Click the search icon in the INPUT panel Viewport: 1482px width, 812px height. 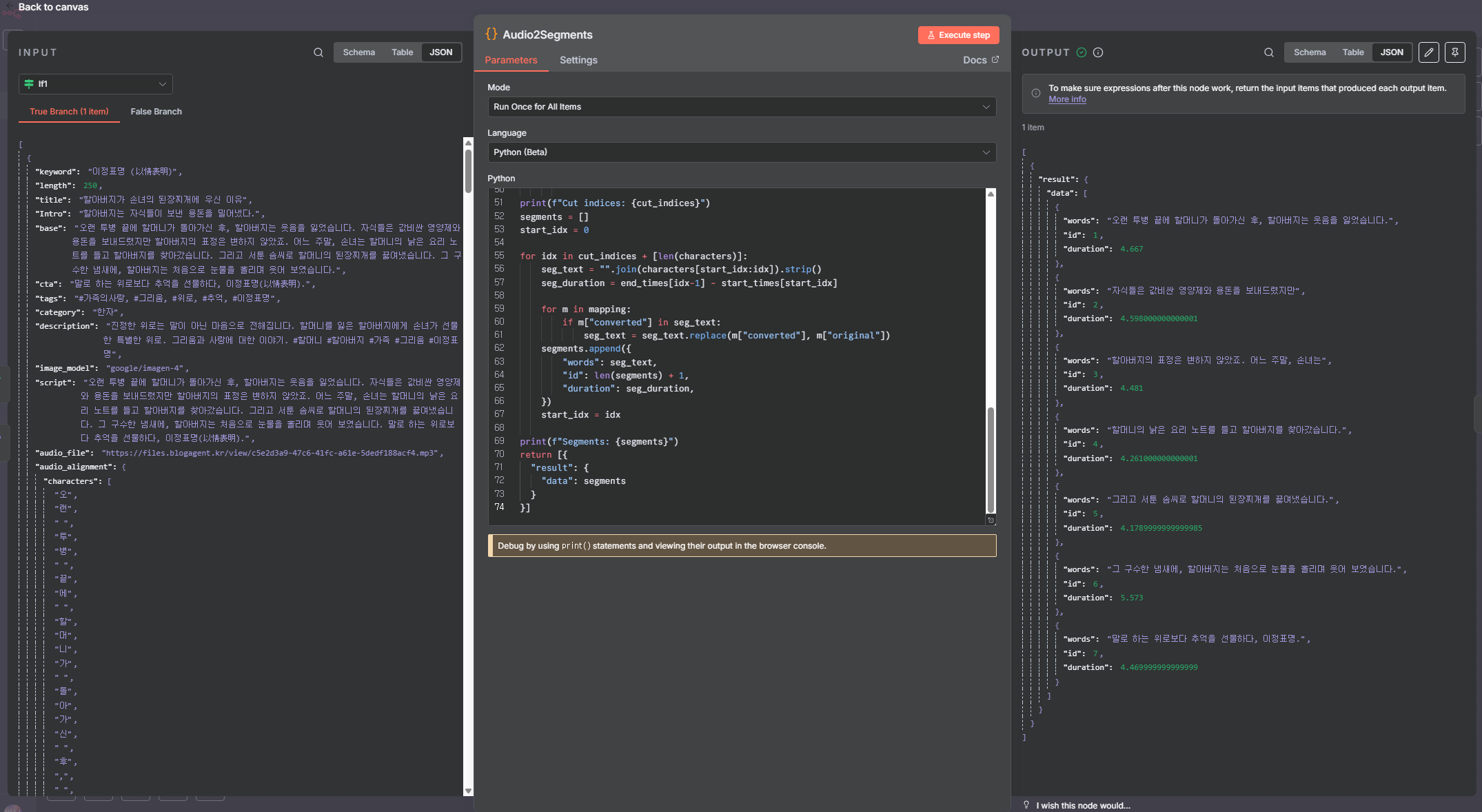pyautogui.click(x=318, y=52)
